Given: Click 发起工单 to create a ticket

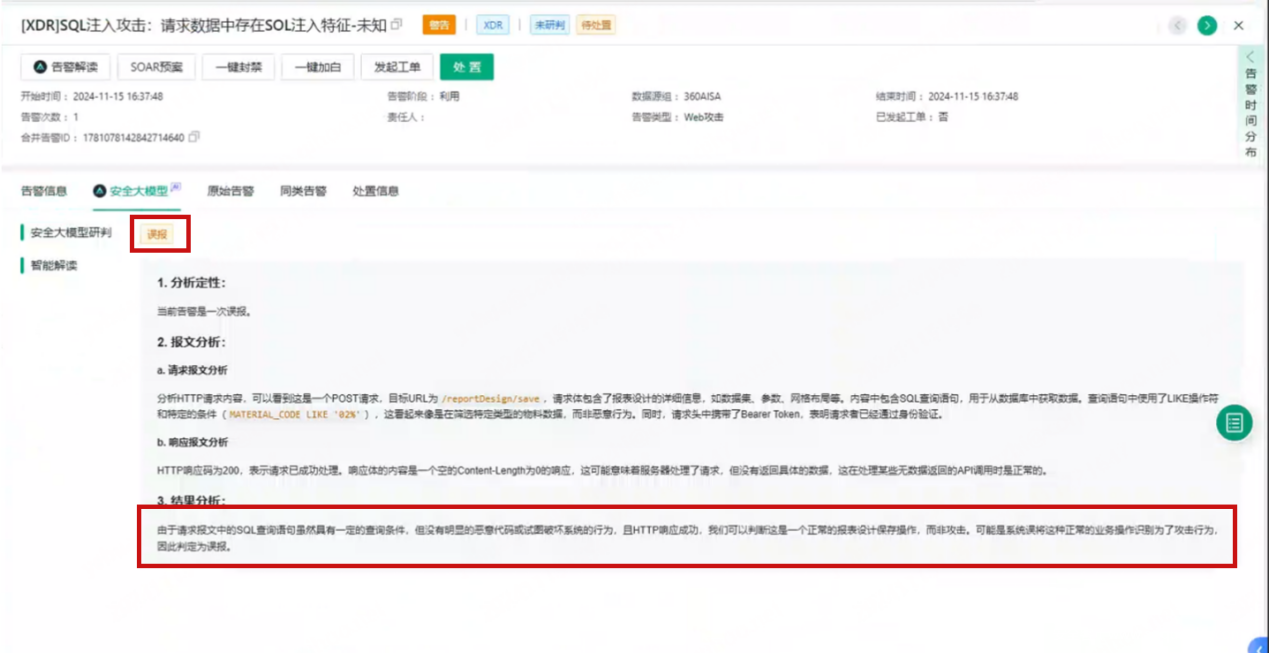Looking at the screenshot, I should [x=397, y=67].
